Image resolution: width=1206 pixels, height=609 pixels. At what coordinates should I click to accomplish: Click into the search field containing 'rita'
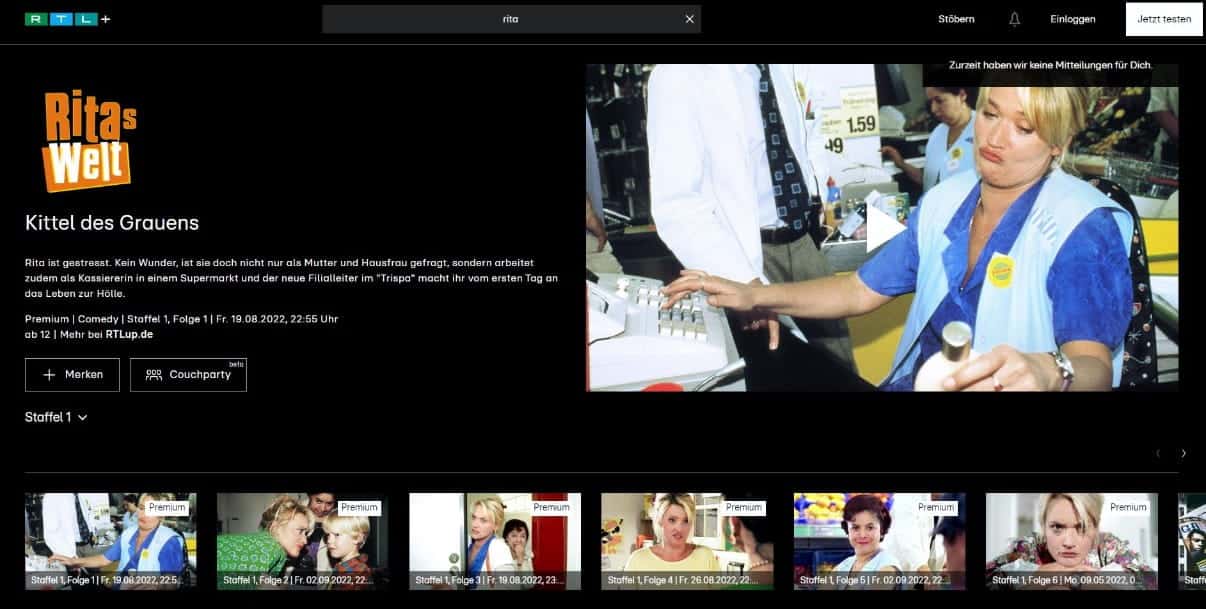(x=511, y=19)
